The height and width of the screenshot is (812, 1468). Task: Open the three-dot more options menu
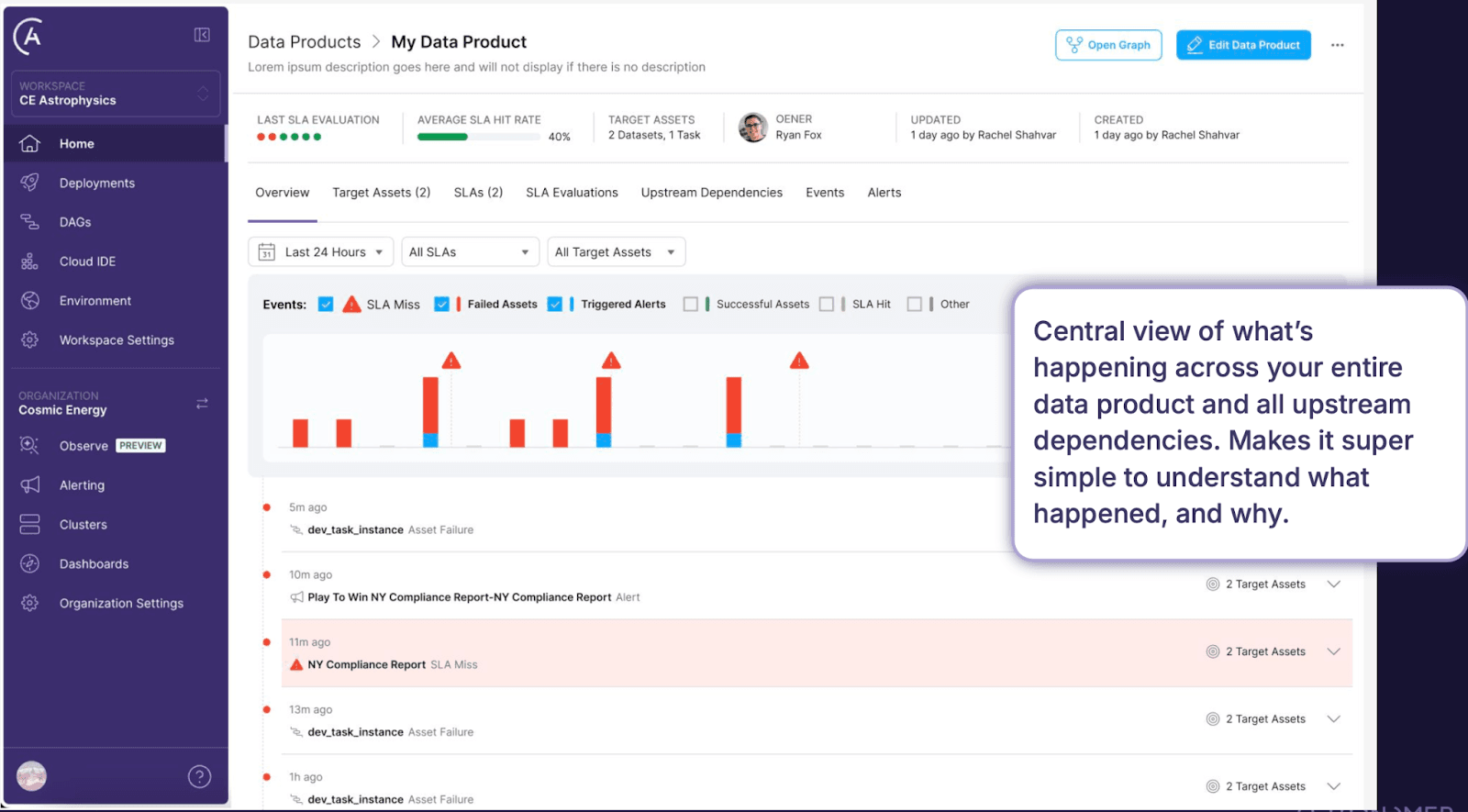point(1337,45)
